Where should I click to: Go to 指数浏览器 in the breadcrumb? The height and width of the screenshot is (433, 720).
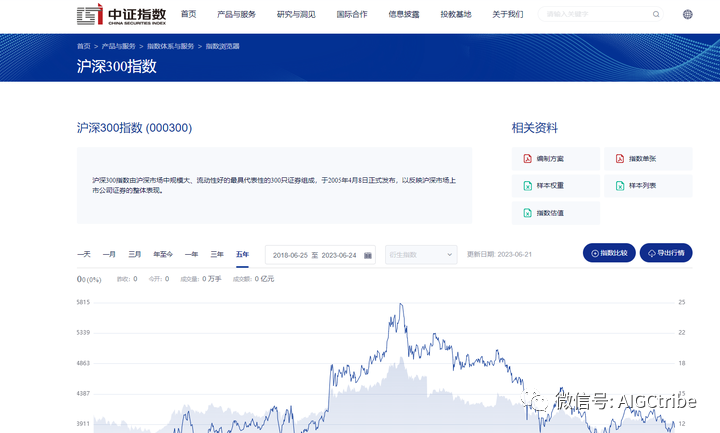click(222, 46)
